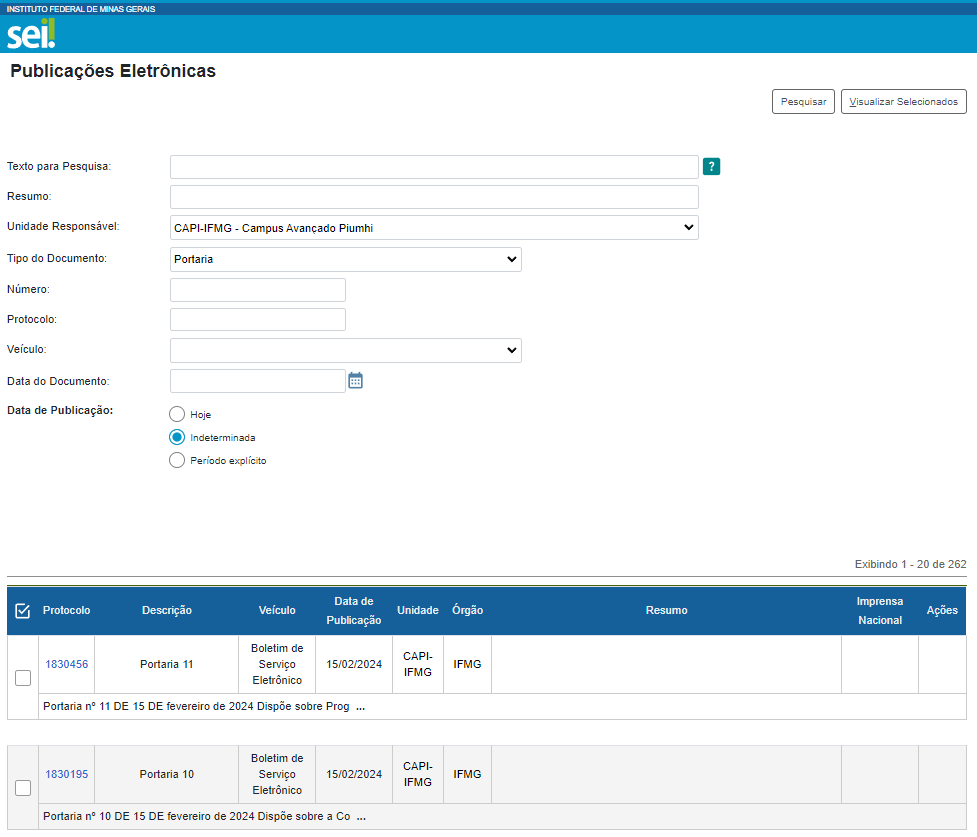This screenshot has width=977, height=837.
Task: Toggle the select-all checkbox in table header
Action: click(x=23, y=611)
